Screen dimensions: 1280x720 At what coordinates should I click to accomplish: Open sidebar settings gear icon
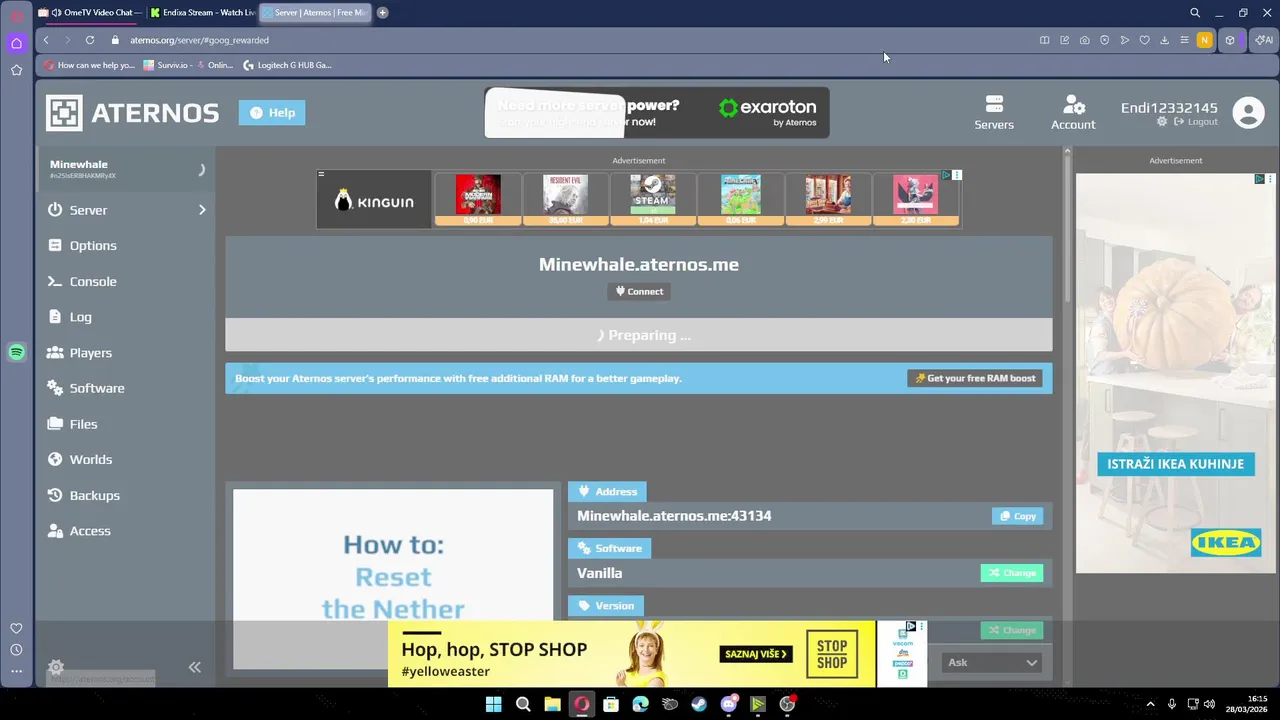(x=56, y=667)
